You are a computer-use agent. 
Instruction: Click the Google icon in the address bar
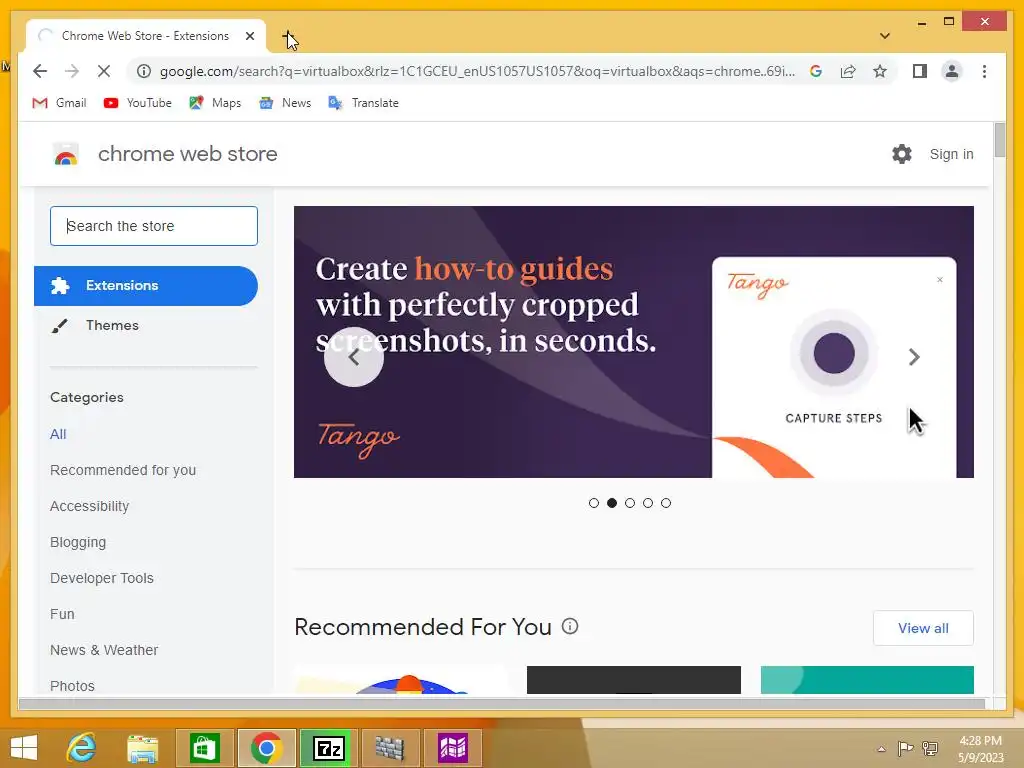point(816,71)
